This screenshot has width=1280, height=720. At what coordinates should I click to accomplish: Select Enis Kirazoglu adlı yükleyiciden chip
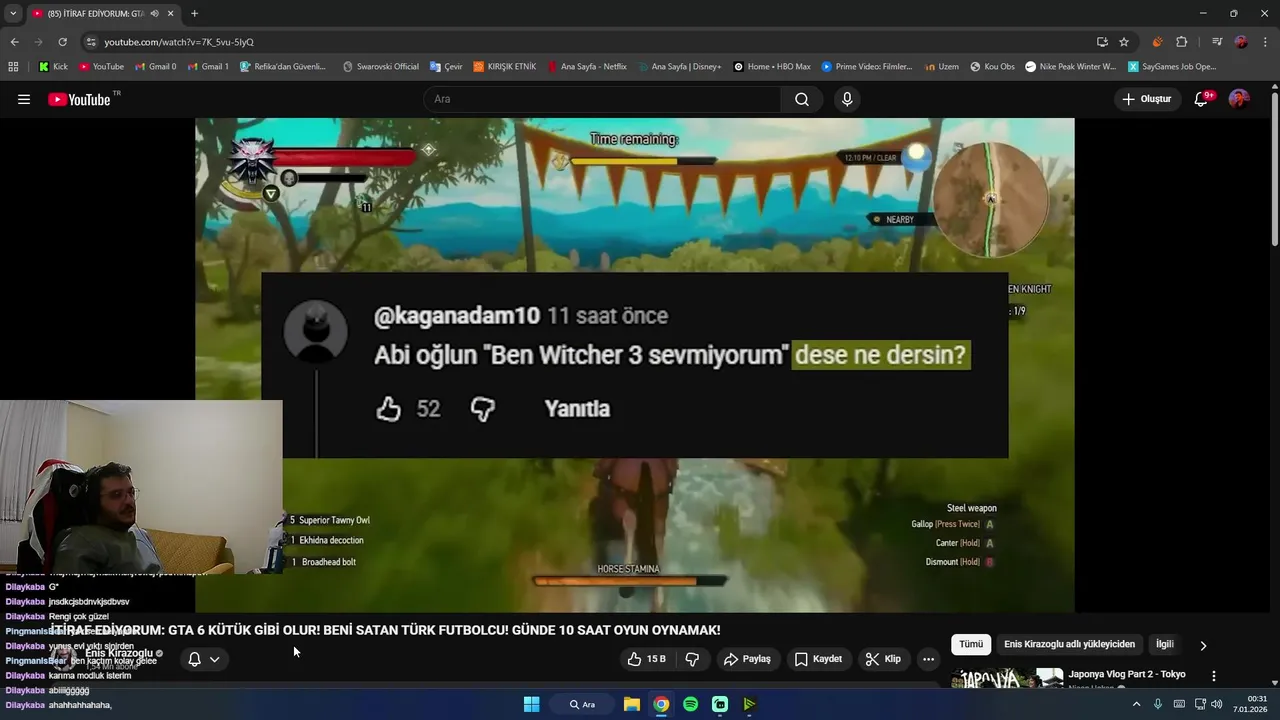[x=1069, y=645]
